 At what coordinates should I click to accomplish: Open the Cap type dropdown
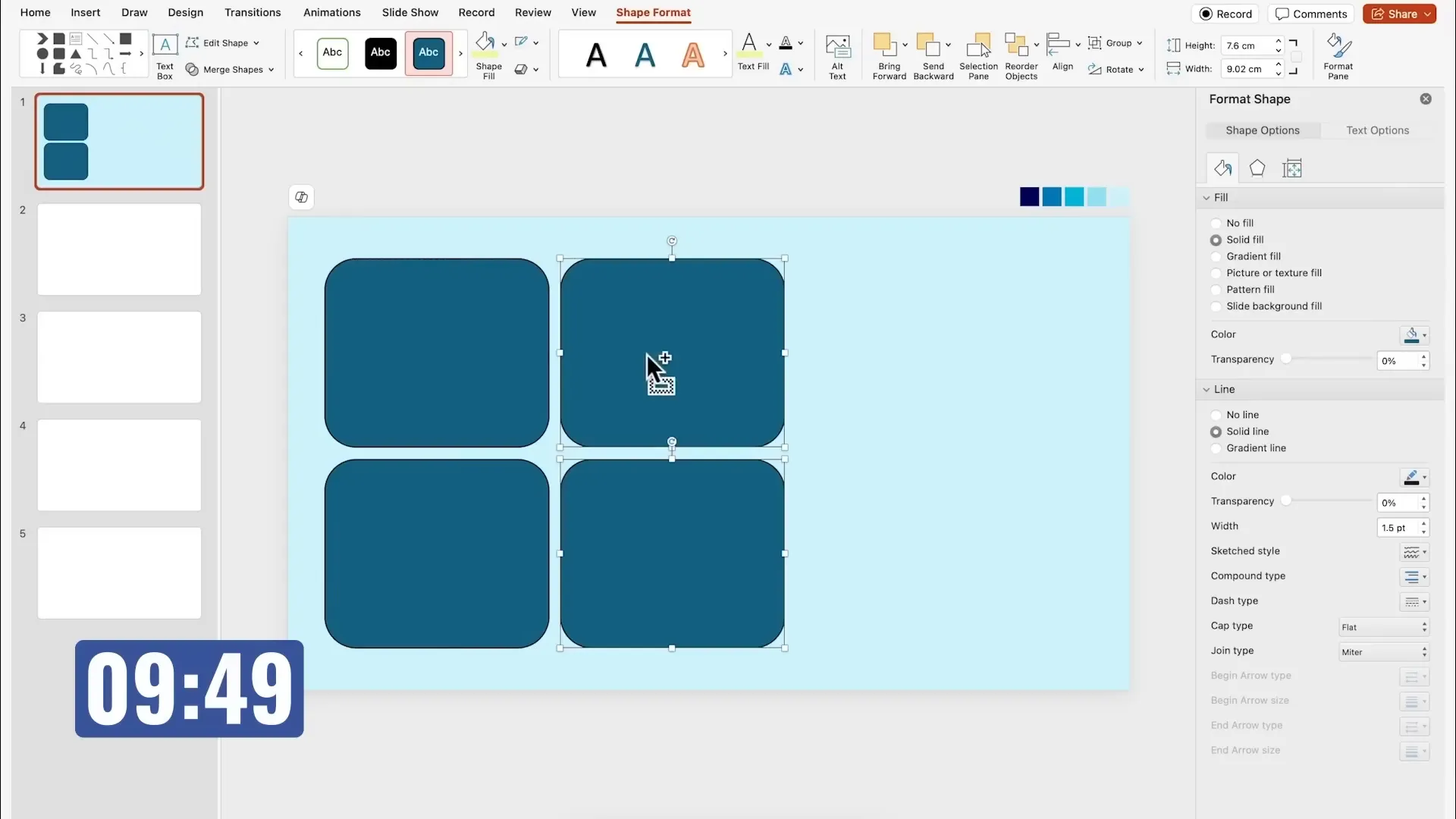point(1384,627)
